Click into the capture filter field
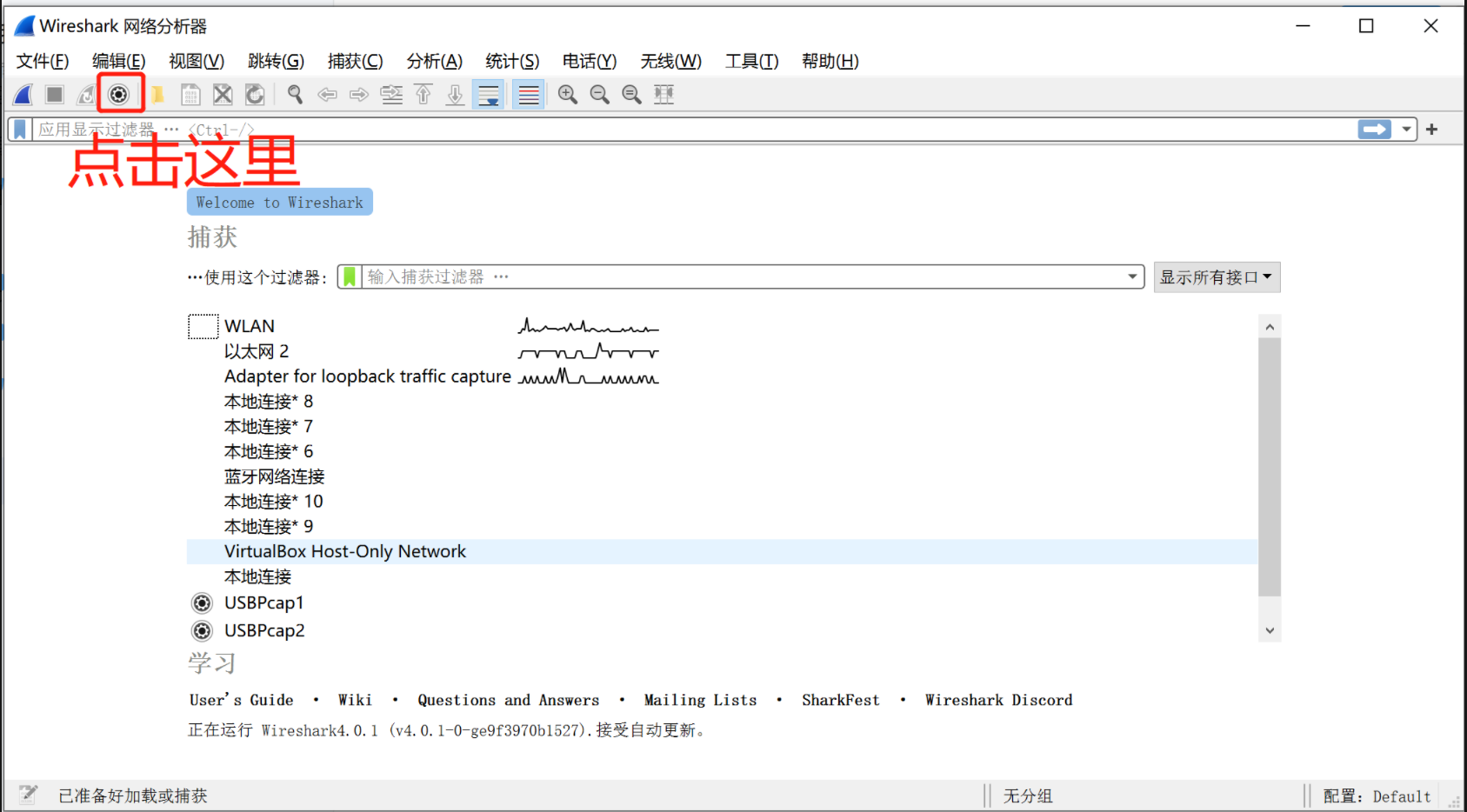 tap(743, 276)
